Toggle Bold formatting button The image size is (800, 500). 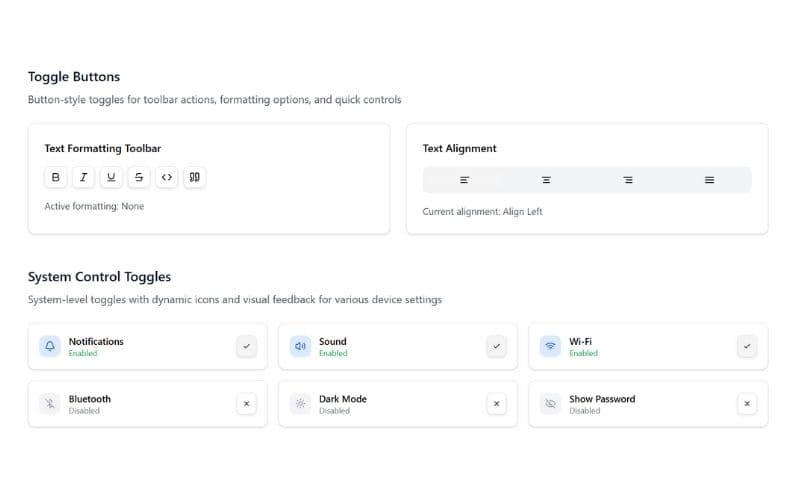(56, 177)
